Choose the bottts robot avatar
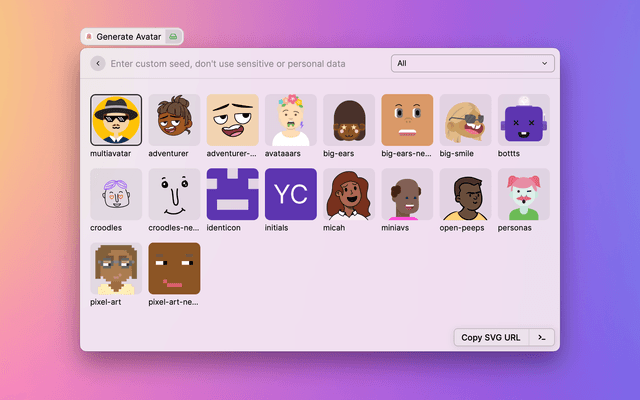The height and width of the screenshot is (400, 640). [x=523, y=120]
